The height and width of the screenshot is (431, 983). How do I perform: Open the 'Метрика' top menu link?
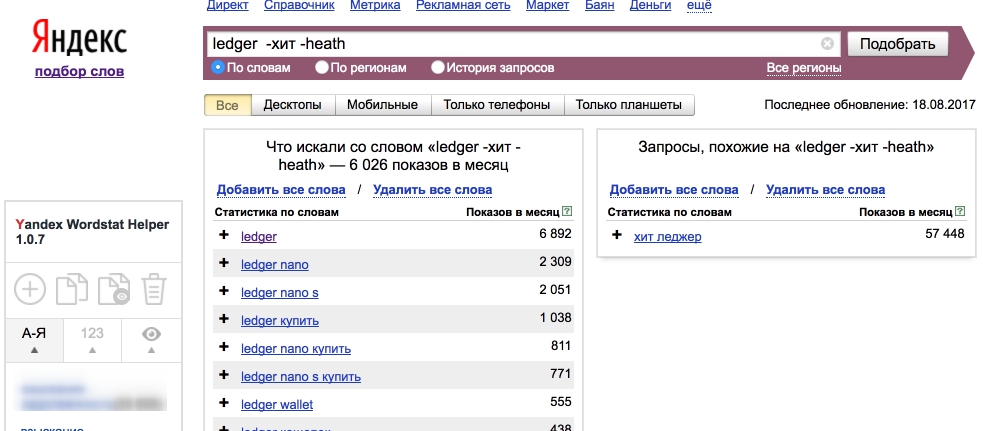point(375,6)
